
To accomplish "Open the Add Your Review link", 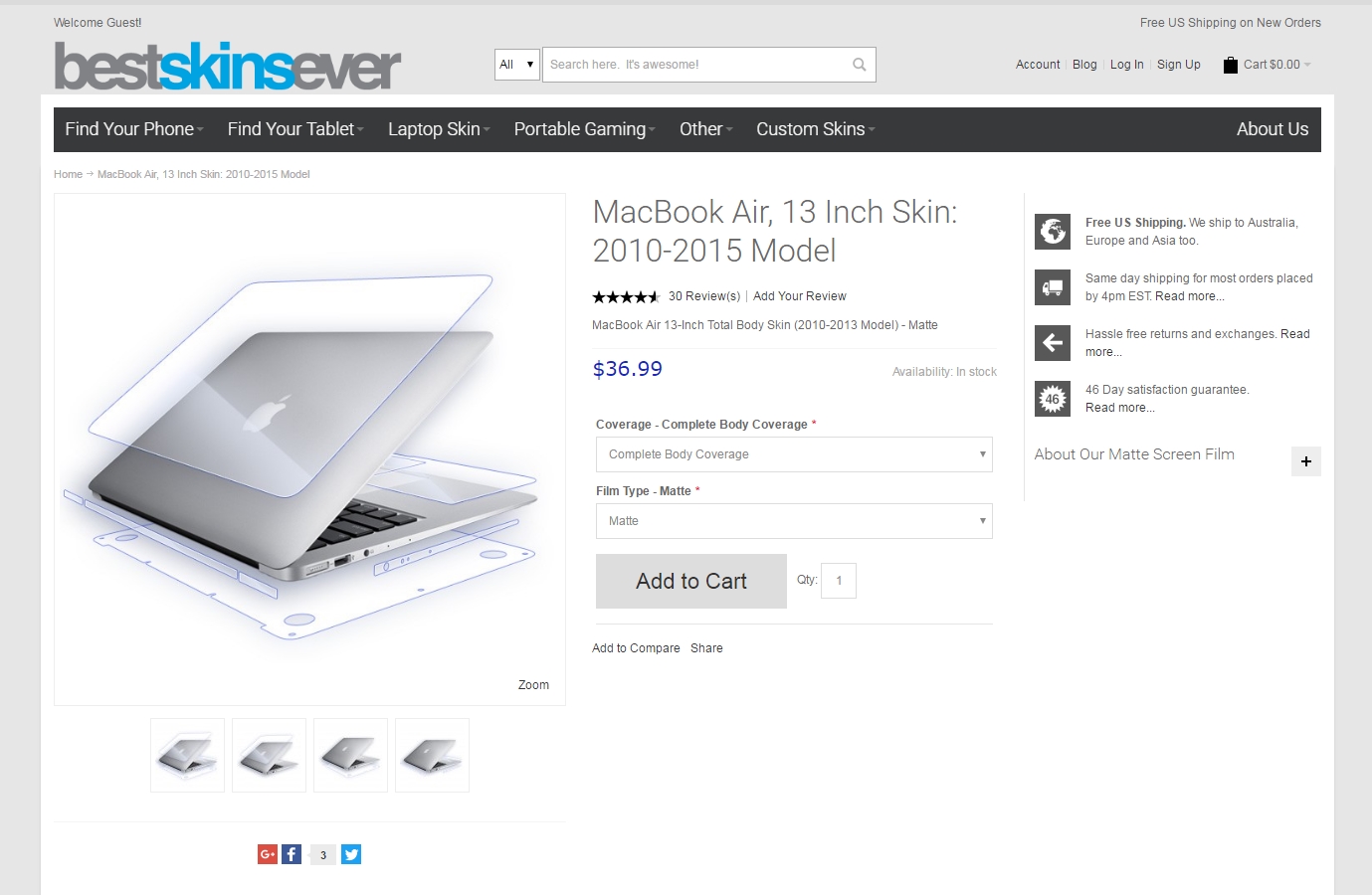I will (x=800, y=296).
